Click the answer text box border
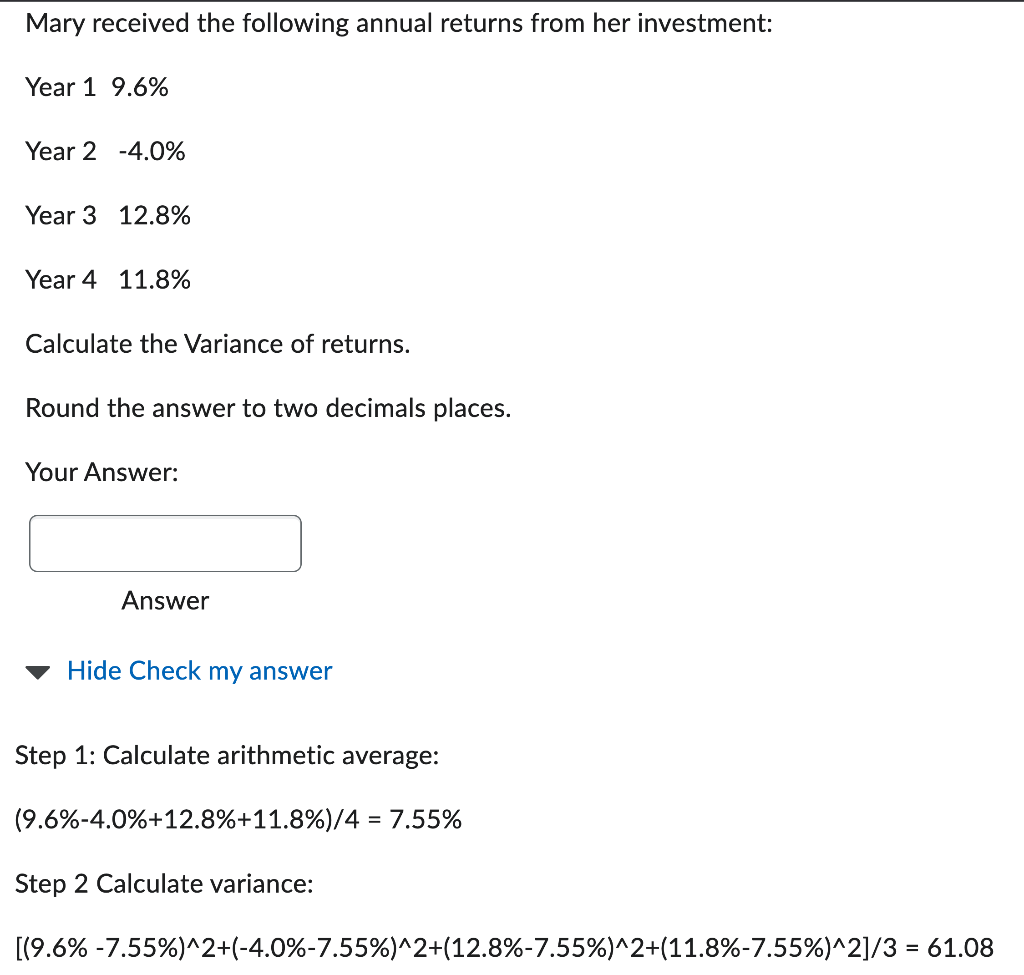 coord(165,518)
